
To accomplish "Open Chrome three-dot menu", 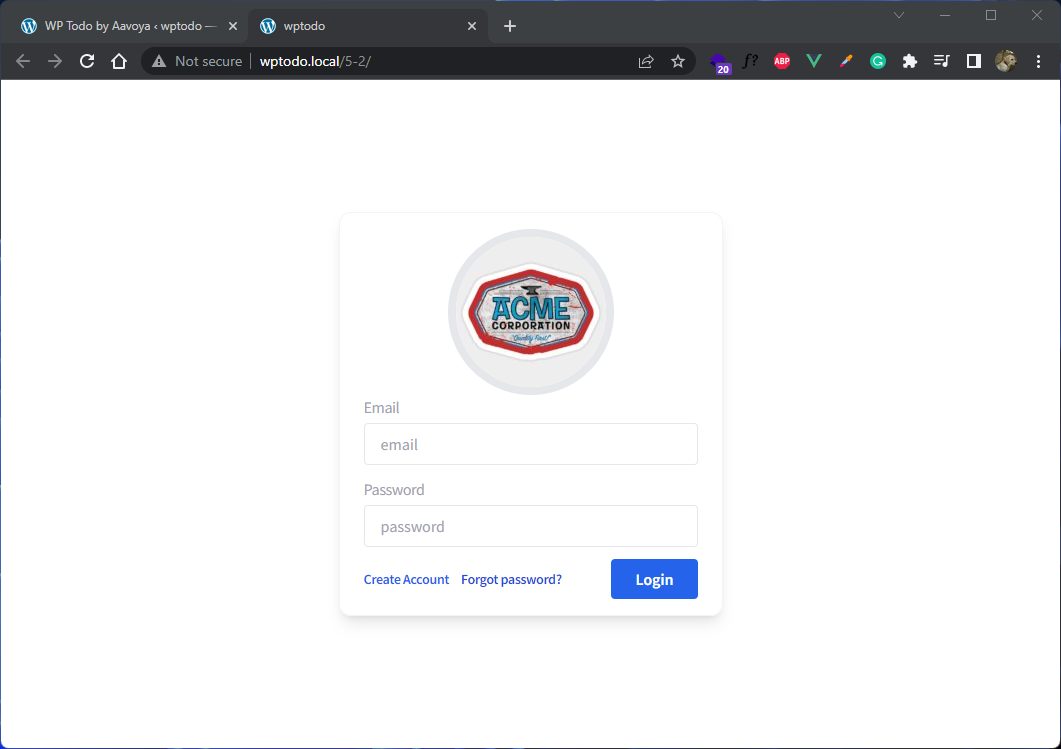I will (1038, 62).
